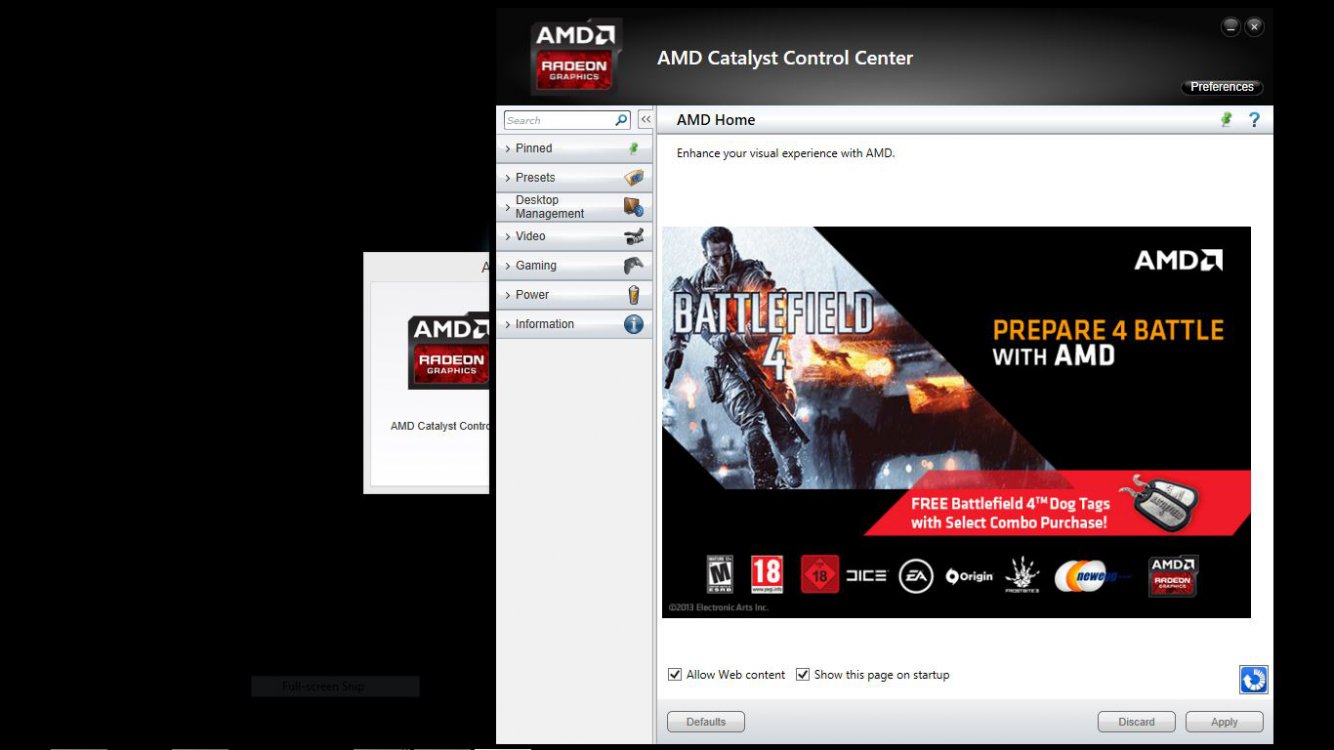Click the Defaults button

(x=706, y=722)
